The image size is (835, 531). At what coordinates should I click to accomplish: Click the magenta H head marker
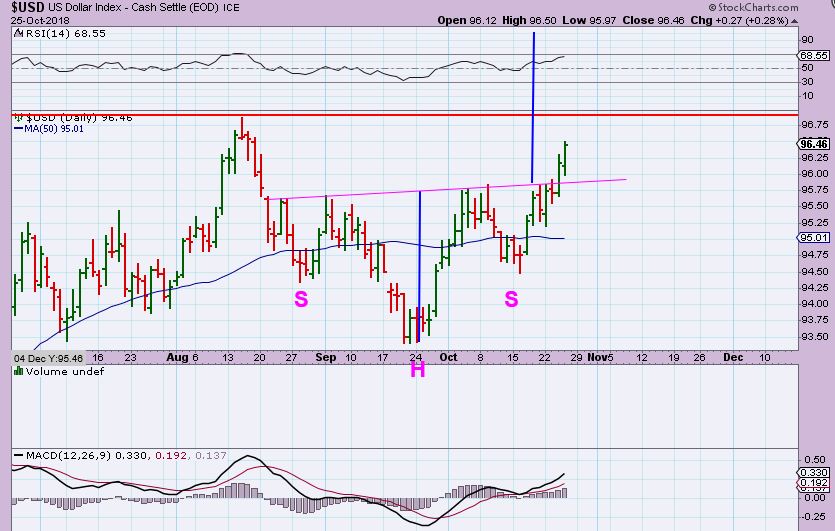click(x=417, y=371)
